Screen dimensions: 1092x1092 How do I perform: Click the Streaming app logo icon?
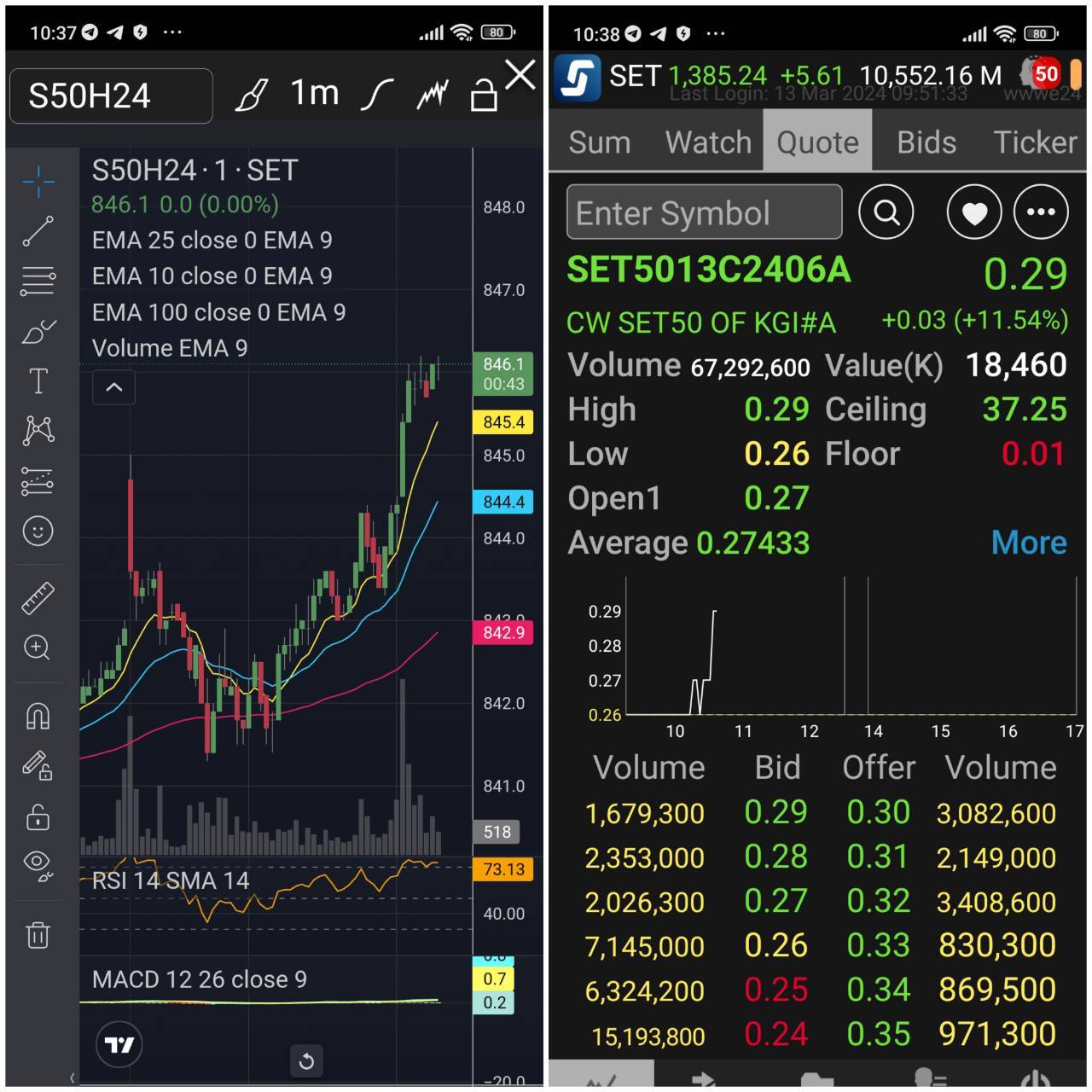pyautogui.click(x=578, y=78)
